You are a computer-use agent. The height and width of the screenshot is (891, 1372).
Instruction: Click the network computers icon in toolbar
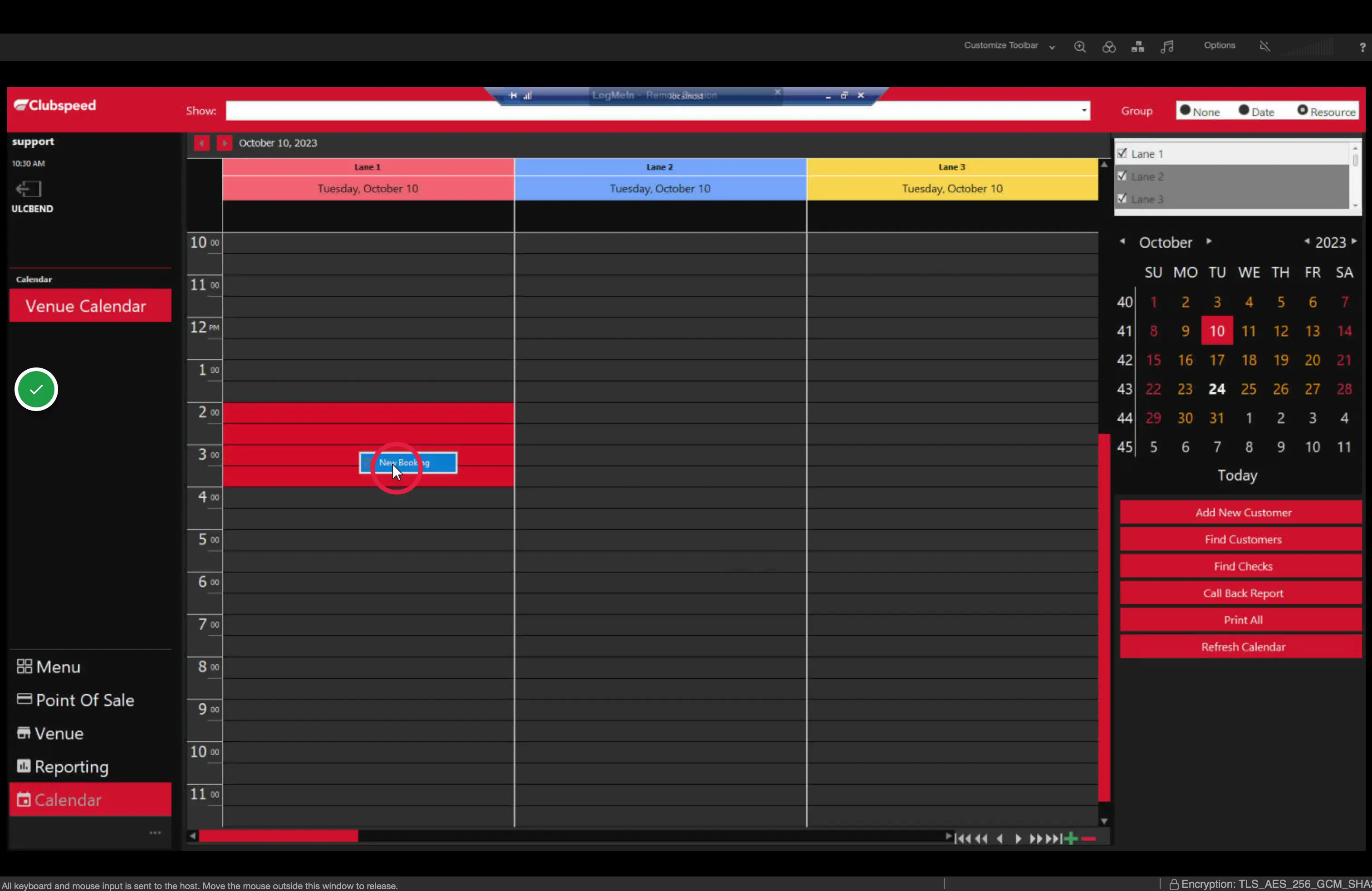[1138, 47]
